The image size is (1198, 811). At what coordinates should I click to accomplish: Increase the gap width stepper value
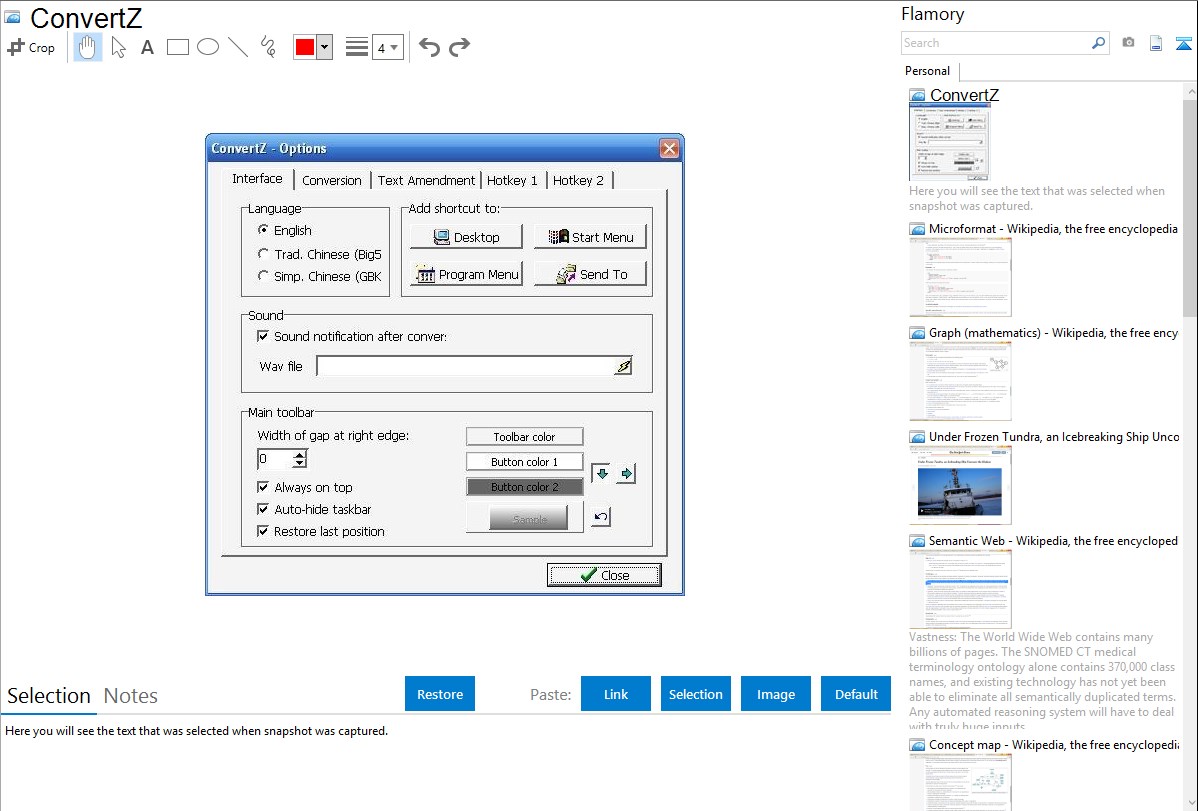[299, 454]
